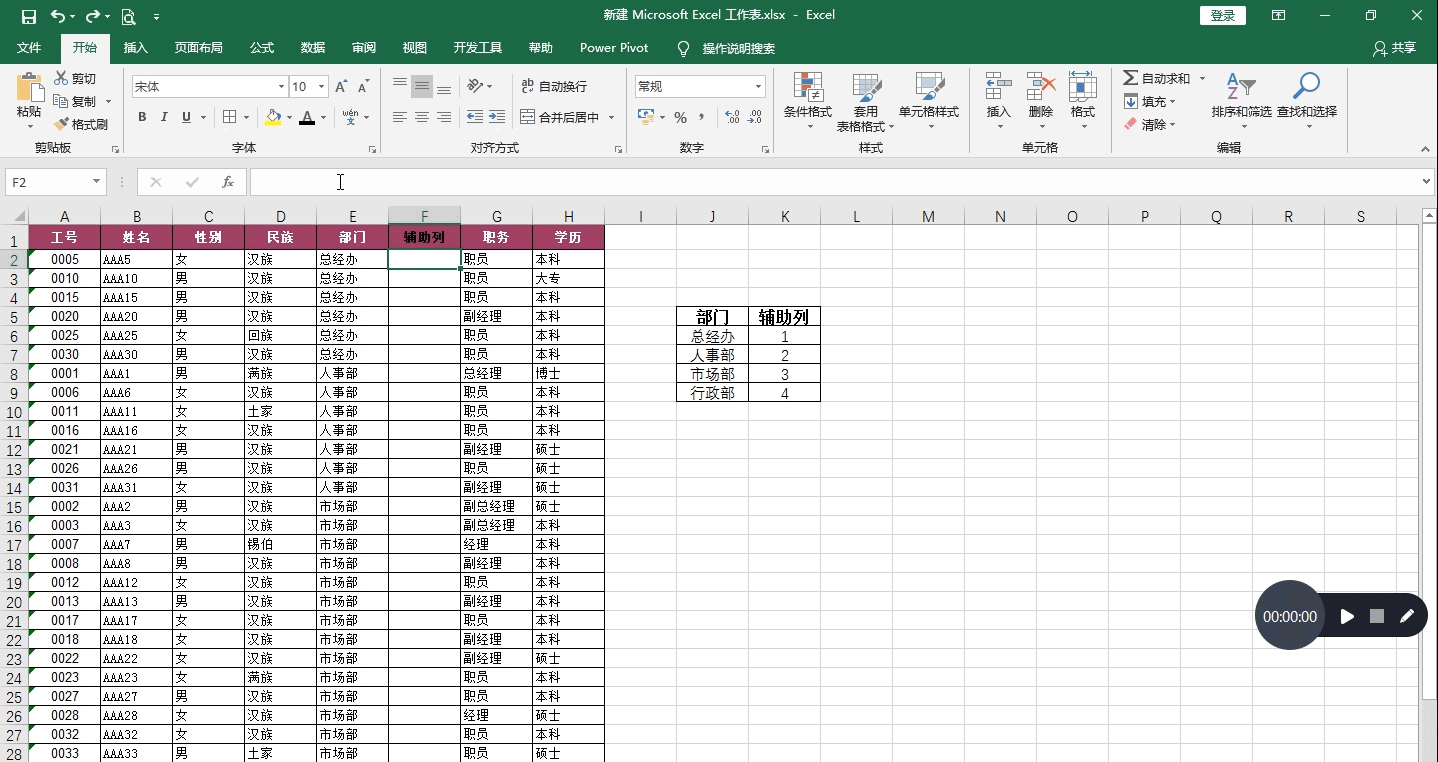Toggle center horizontal alignment
This screenshot has width=1438, height=762.
click(x=422, y=117)
